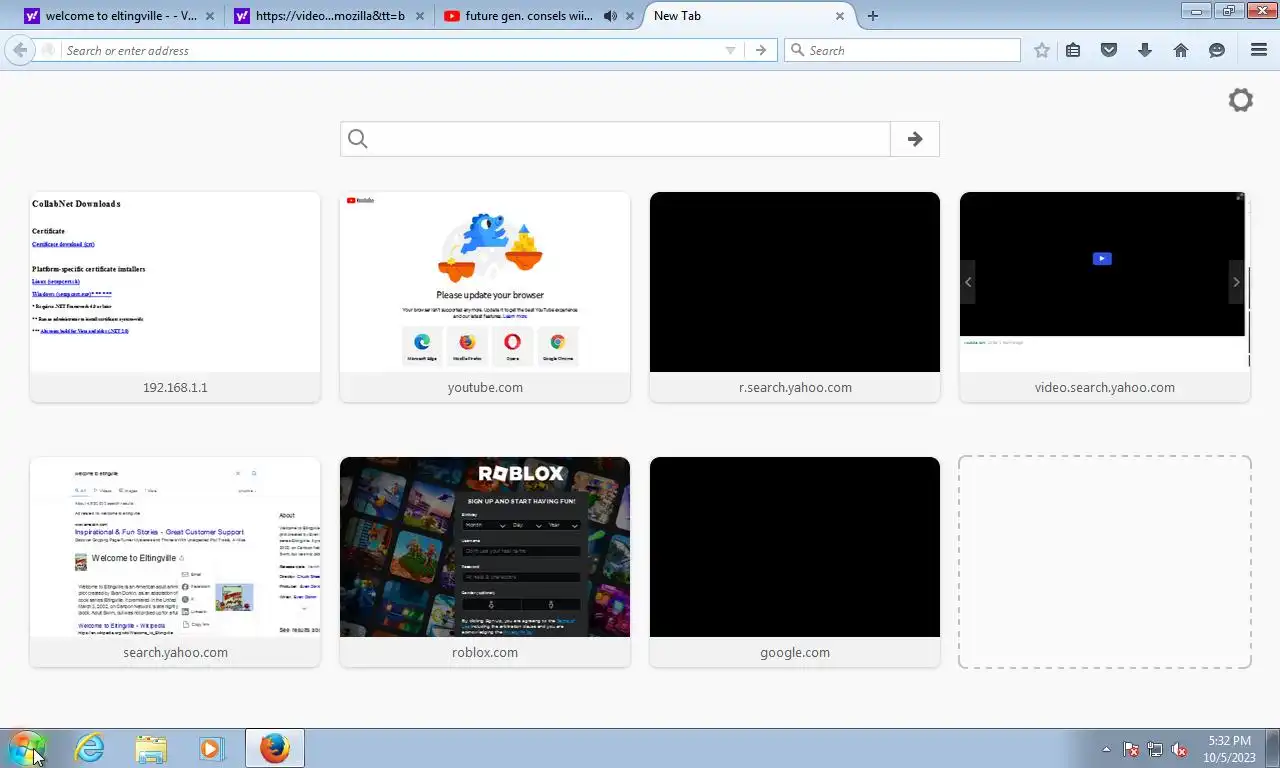
Task: Click the muted volume tray icon
Action: click(x=1179, y=749)
